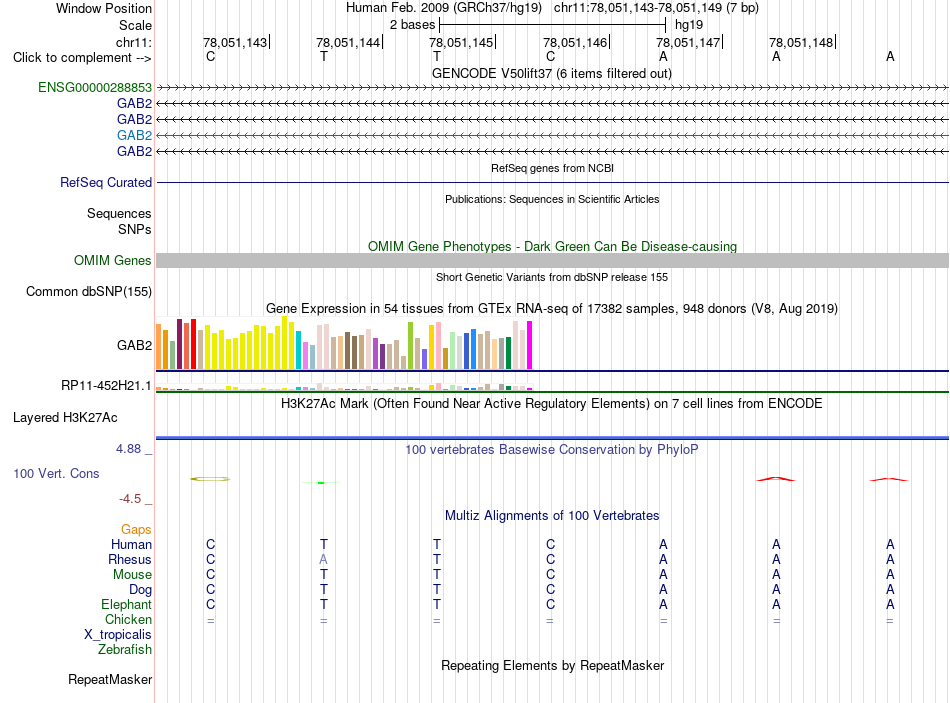This screenshot has height=703, width=950.
Task: Click the RefSeq Curated horizontal track line
Action: point(552,182)
